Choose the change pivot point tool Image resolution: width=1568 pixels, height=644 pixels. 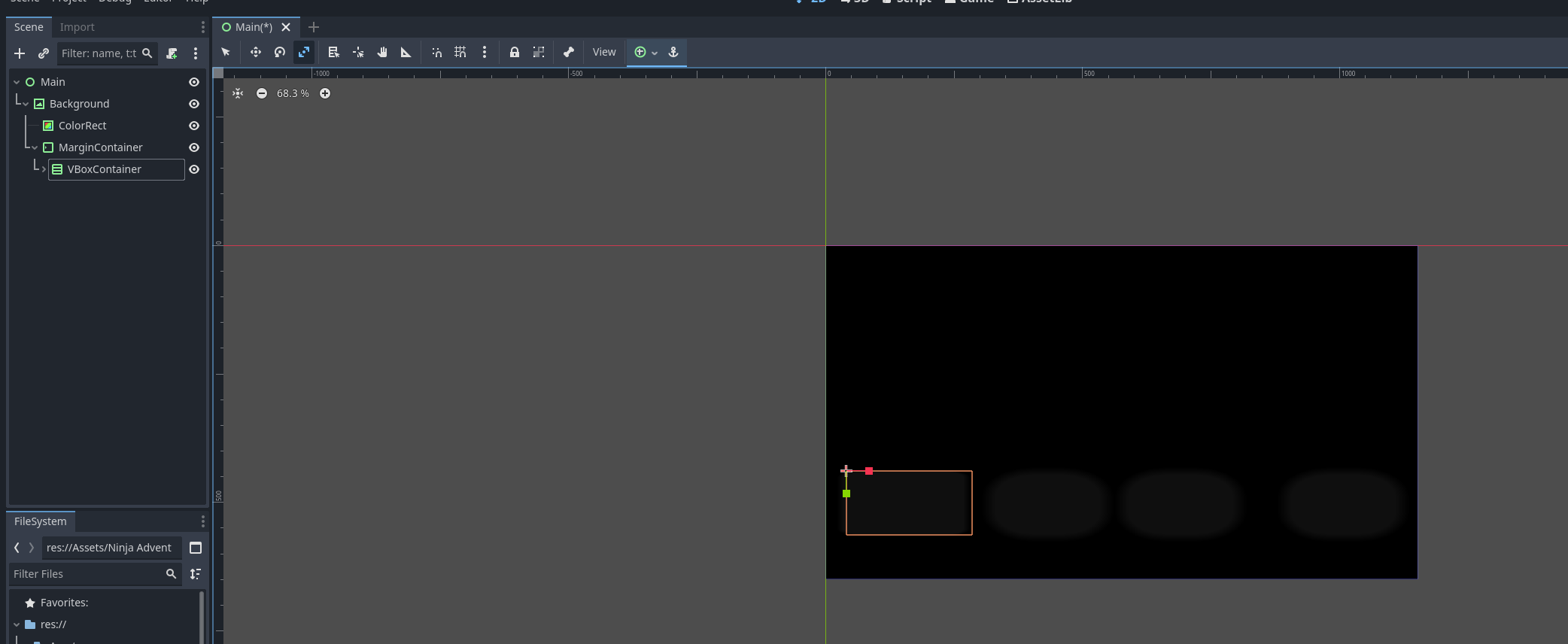click(x=358, y=52)
